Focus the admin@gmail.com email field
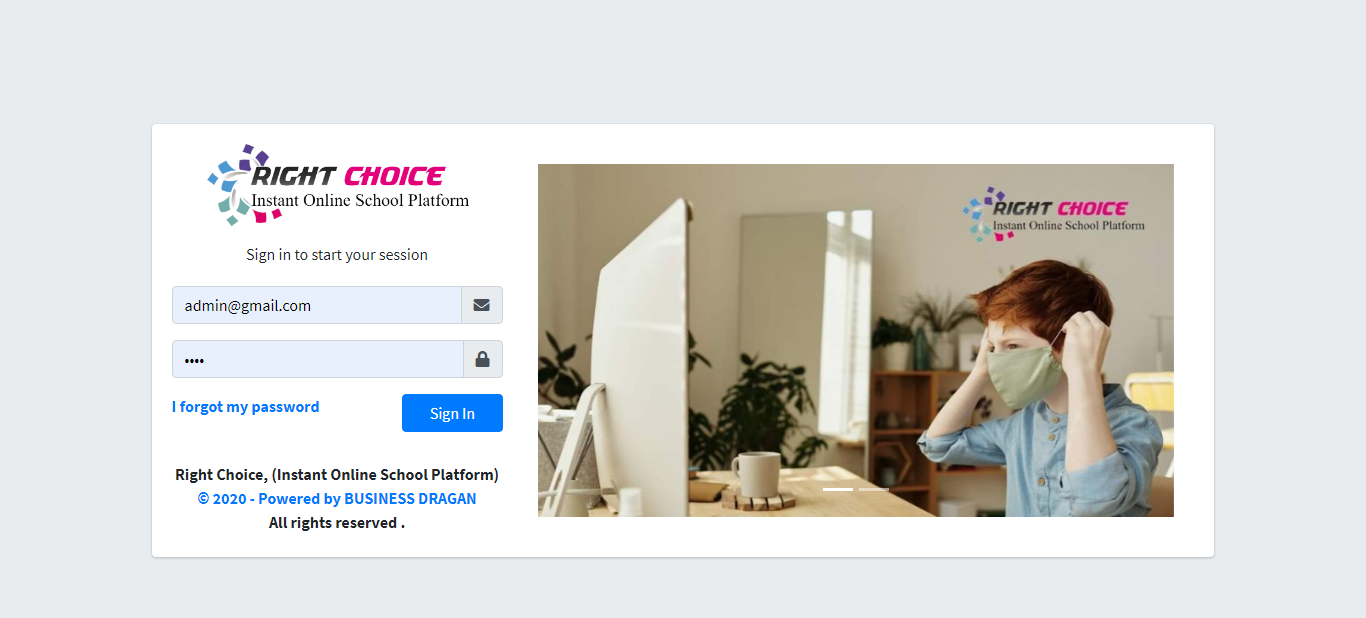Image resolution: width=1366 pixels, height=618 pixels. 317,305
